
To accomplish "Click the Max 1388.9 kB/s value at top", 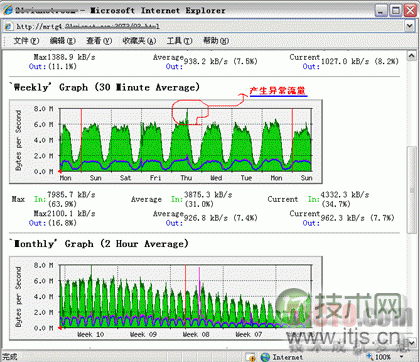I will click(x=71, y=61).
